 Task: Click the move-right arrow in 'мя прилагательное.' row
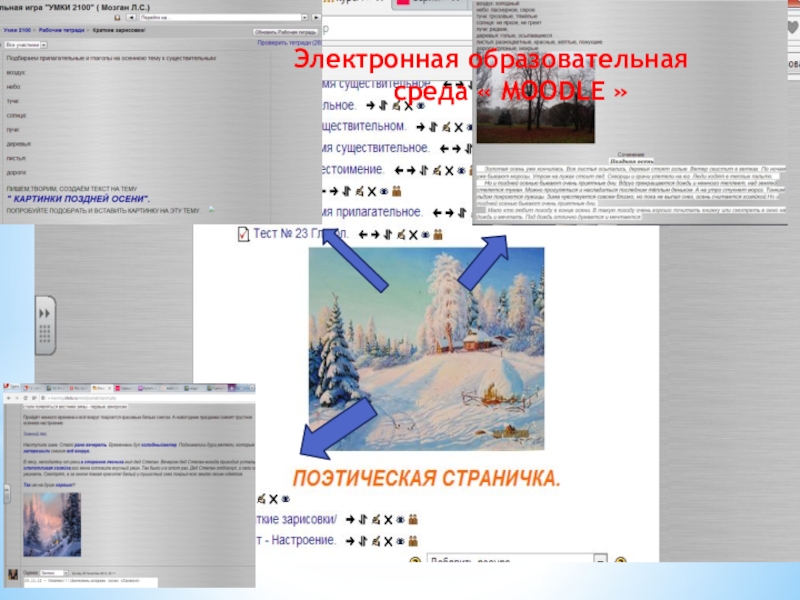point(449,213)
